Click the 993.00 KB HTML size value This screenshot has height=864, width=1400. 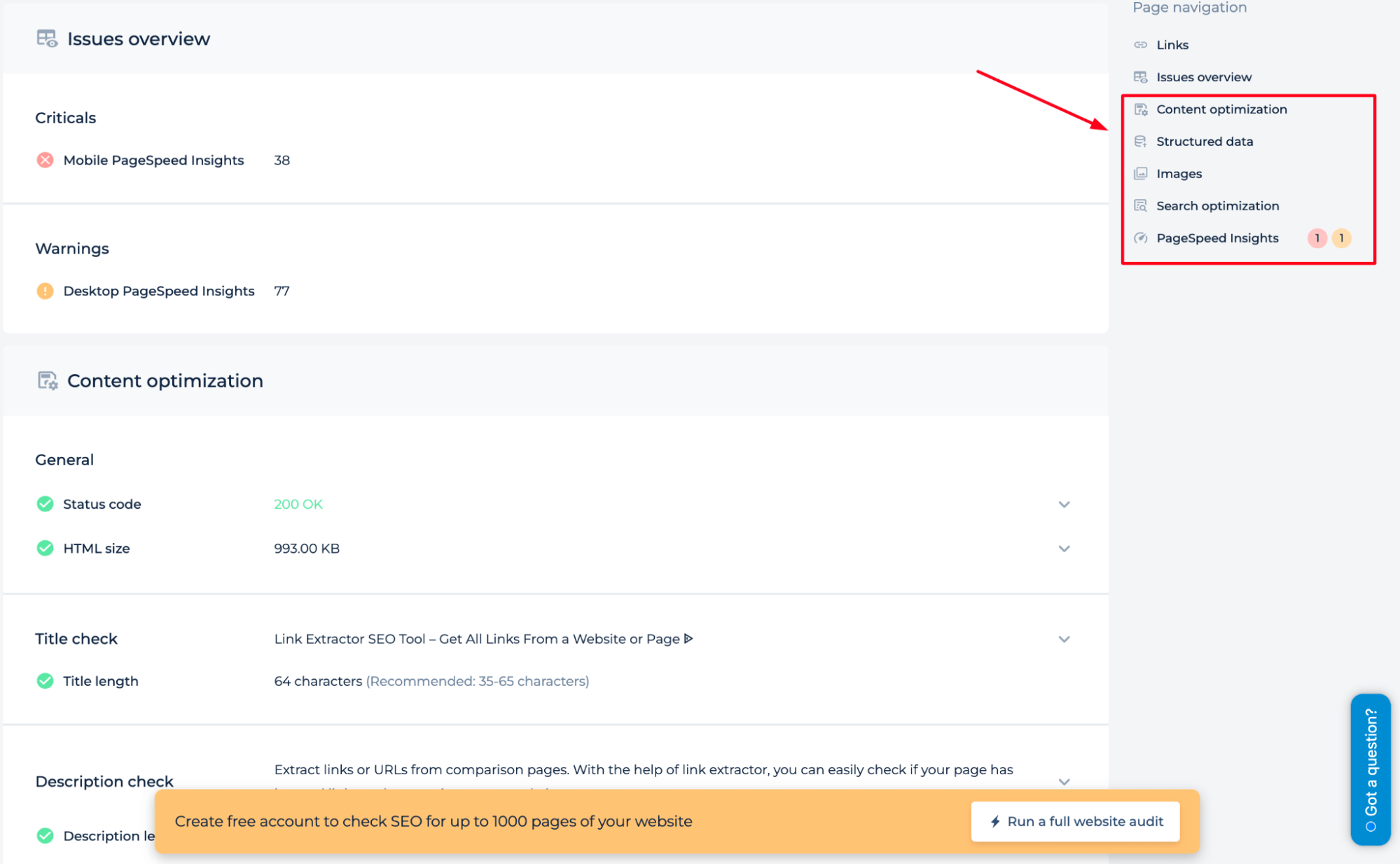307,548
